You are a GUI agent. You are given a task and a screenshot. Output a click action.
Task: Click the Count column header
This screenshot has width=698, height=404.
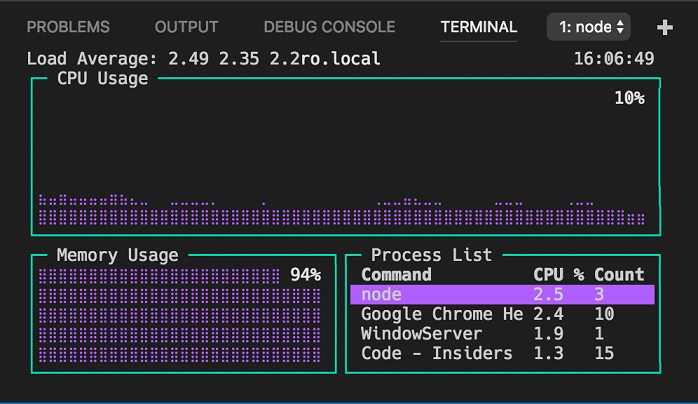(619, 274)
